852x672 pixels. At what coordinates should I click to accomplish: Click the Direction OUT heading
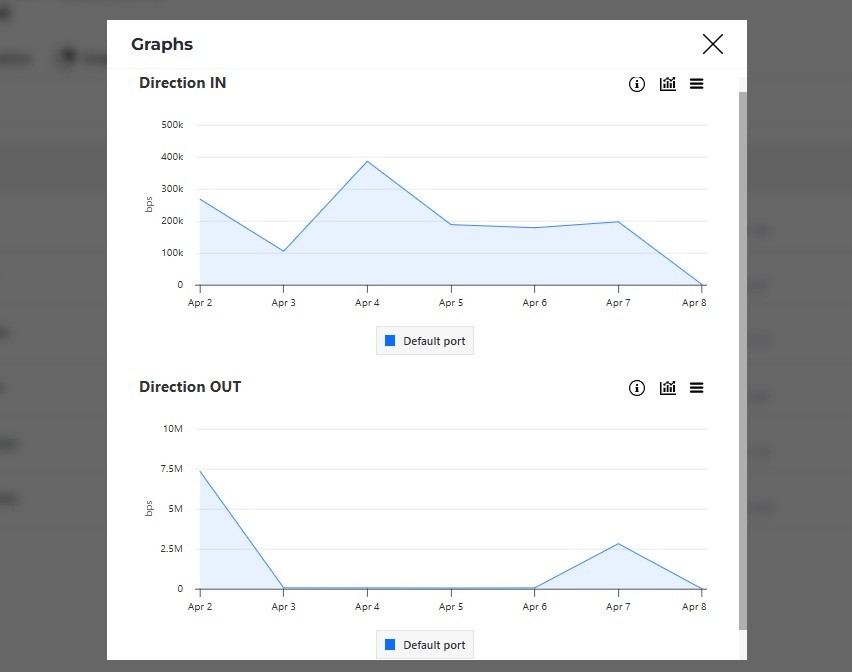[x=190, y=387]
